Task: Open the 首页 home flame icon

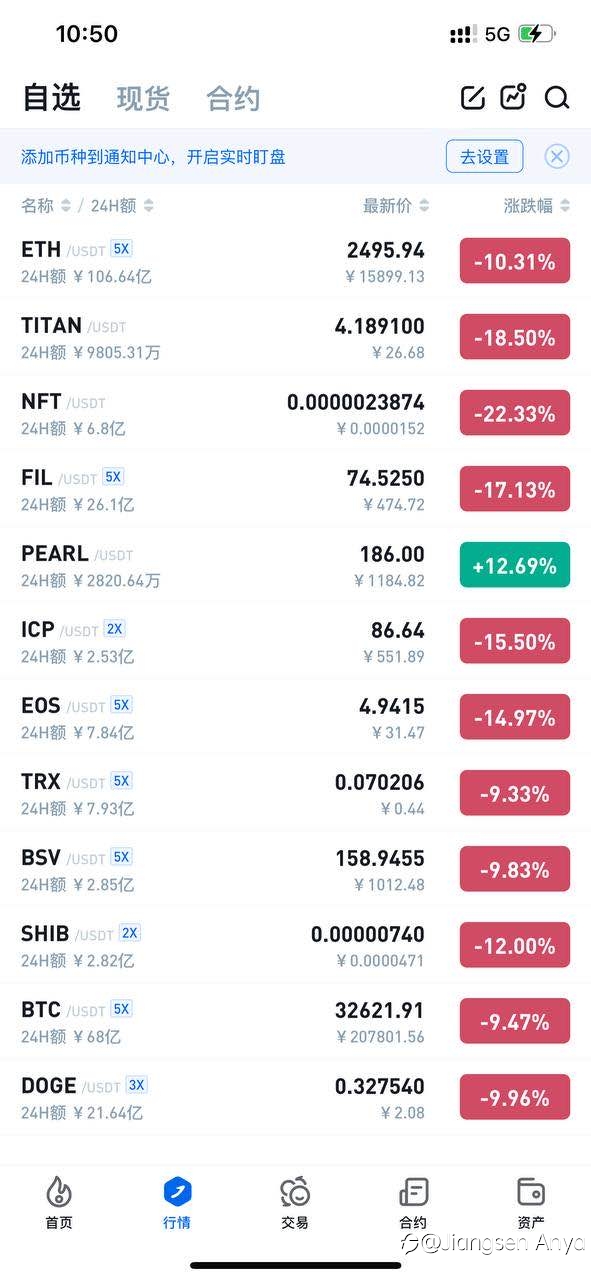Action: pyautogui.click(x=59, y=1191)
